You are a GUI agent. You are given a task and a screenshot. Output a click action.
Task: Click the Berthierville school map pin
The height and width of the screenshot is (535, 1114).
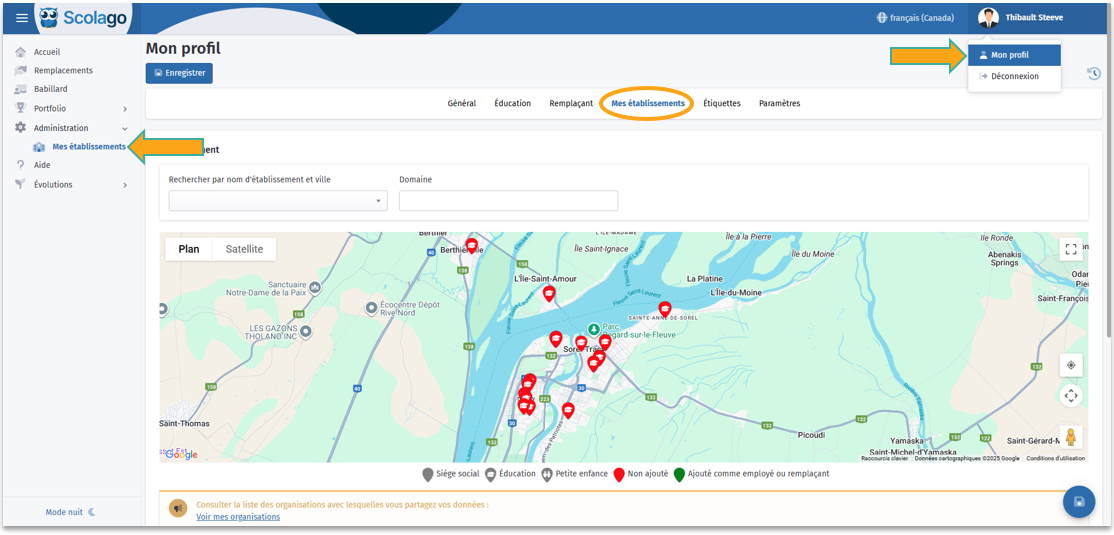pyautogui.click(x=471, y=246)
